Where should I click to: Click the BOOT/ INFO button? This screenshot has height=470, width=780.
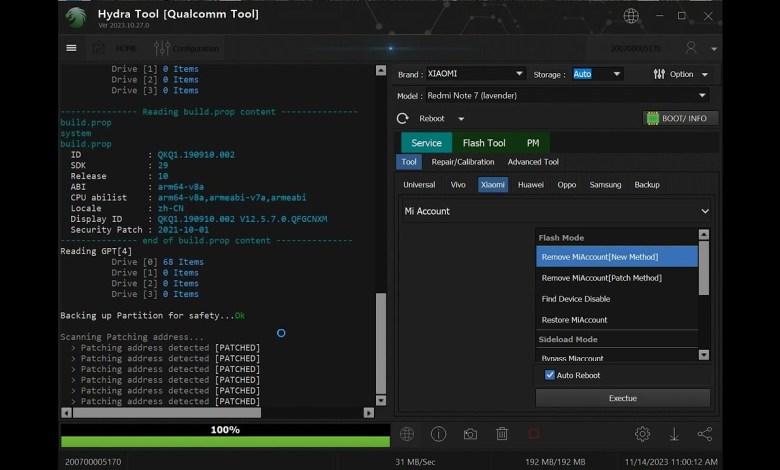click(680, 118)
